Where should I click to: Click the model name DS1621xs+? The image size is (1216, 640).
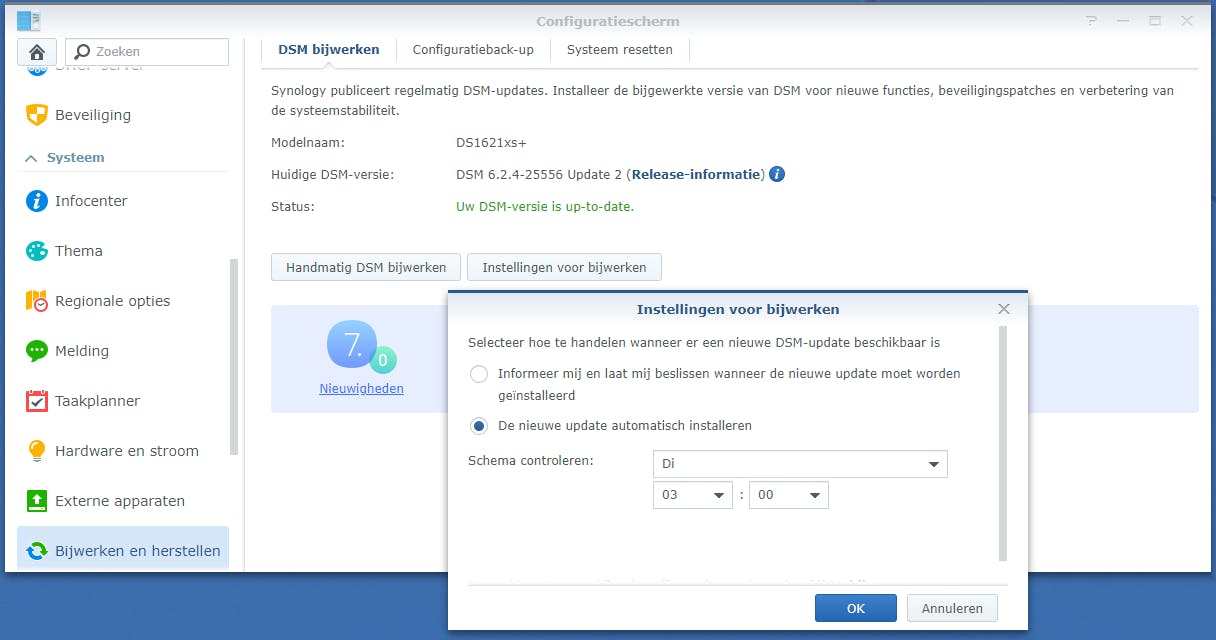(x=491, y=143)
